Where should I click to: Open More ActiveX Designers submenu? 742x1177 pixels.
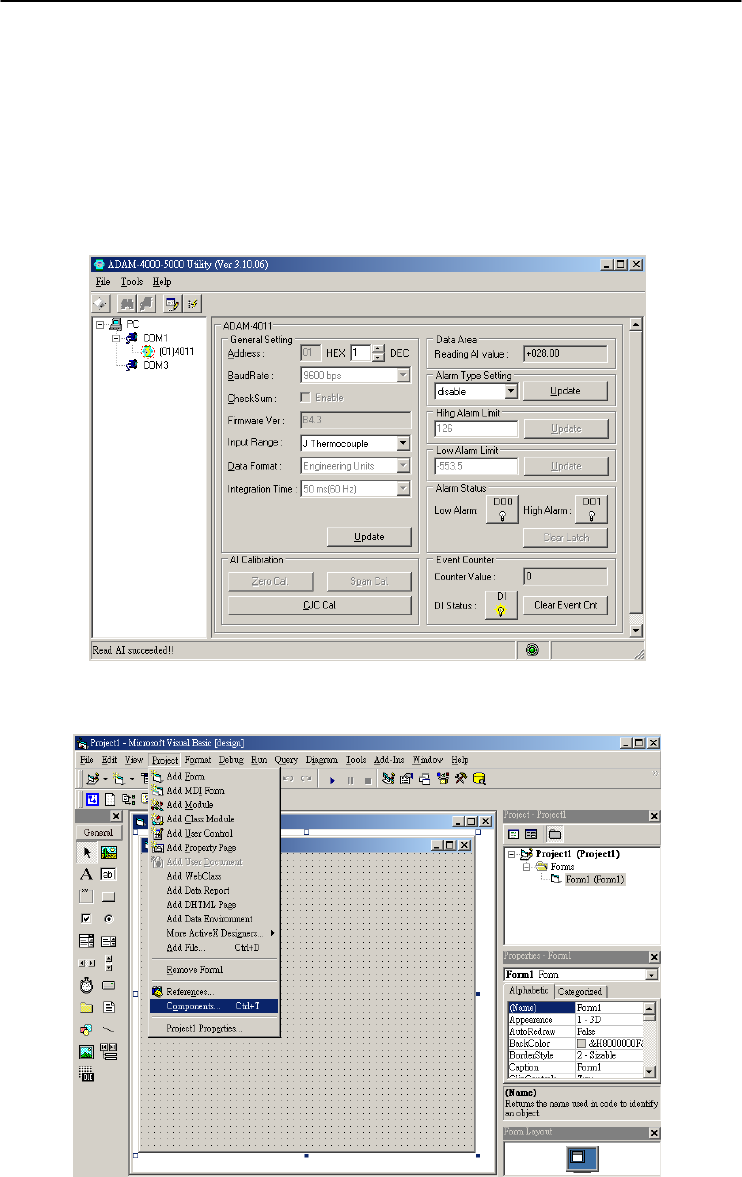pos(214,933)
